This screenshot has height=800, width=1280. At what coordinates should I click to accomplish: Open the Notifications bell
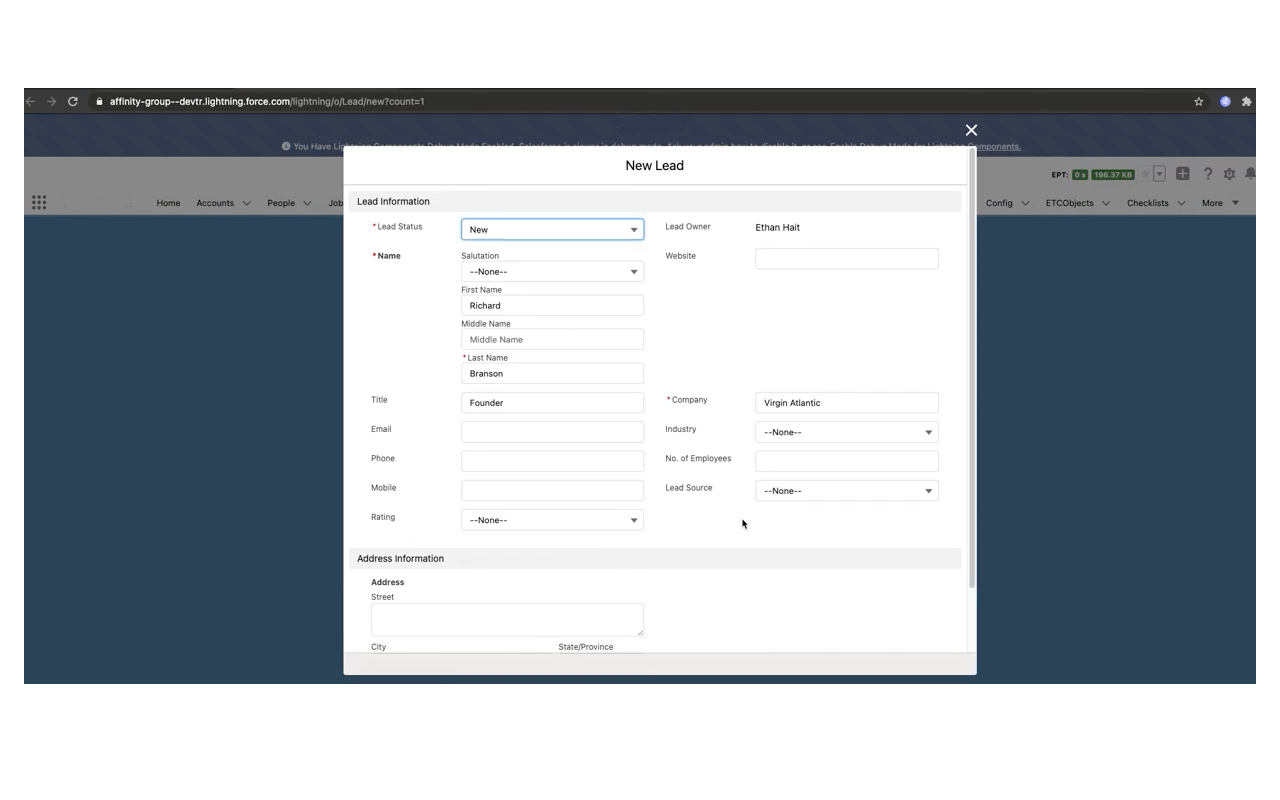1250,174
